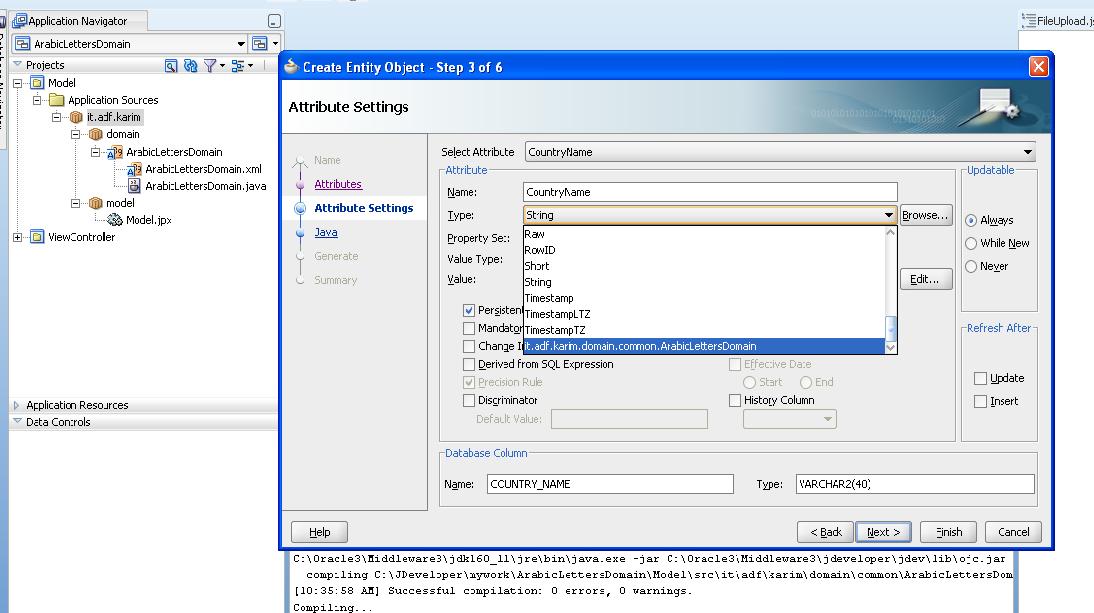The image size is (1094, 613).
Task: Go to the Attributes wizard step
Action: coord(338,184)
